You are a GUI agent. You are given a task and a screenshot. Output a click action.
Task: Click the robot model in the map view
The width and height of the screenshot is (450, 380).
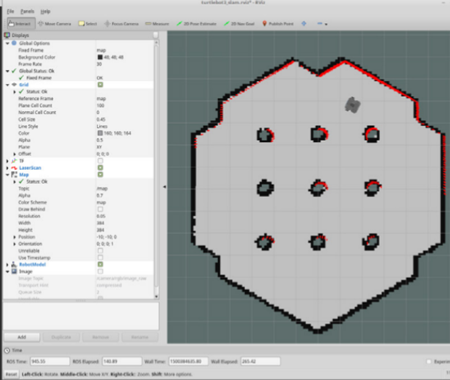click(x=352, y=105)
